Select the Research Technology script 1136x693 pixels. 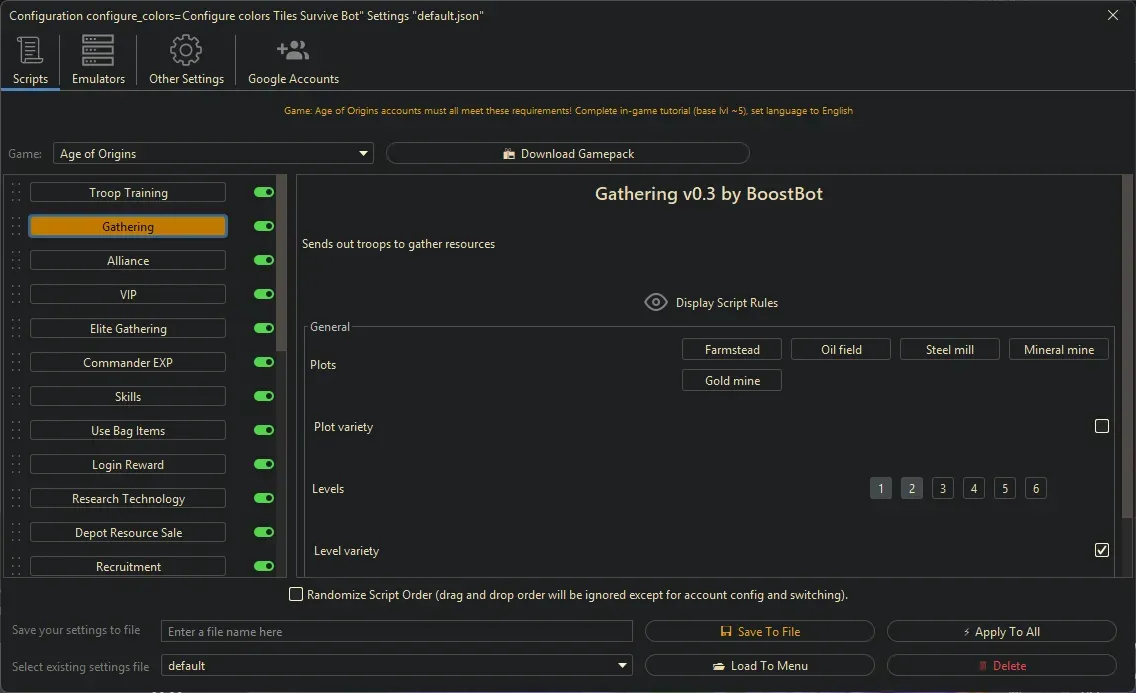coord(128,499)
